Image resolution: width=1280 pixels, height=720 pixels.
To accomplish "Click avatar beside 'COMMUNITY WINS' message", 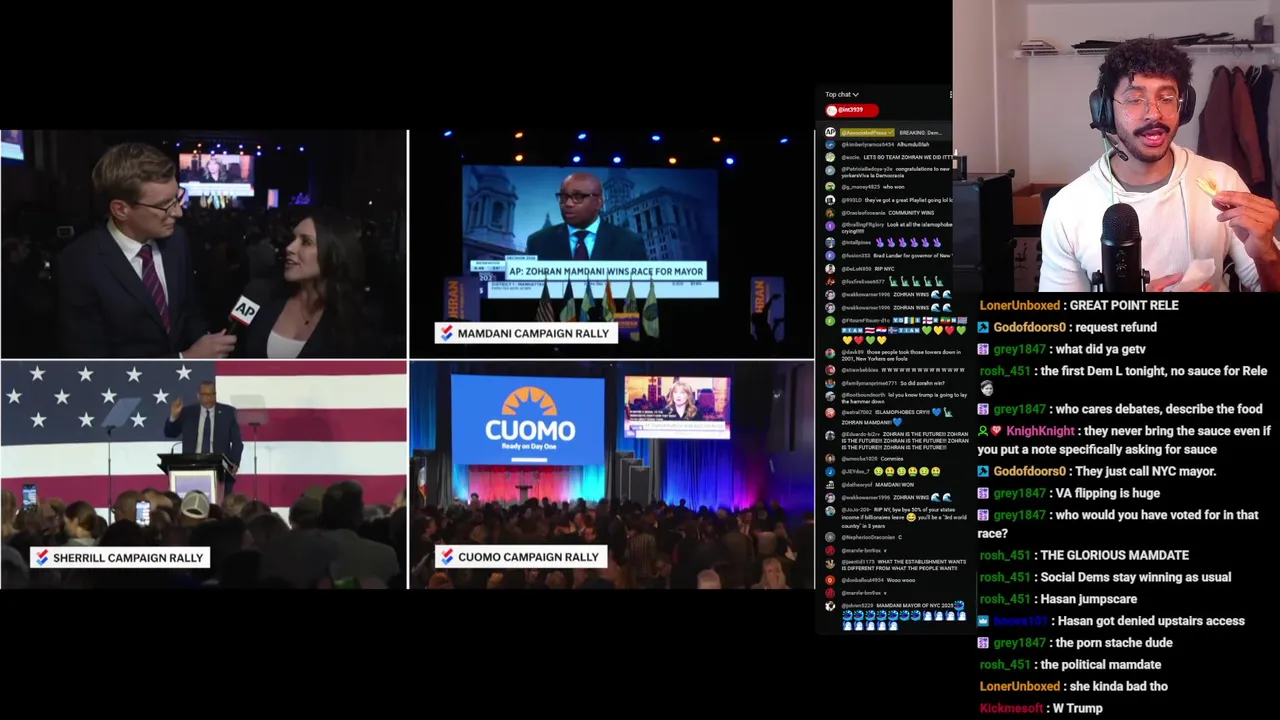I will point(830,211).
